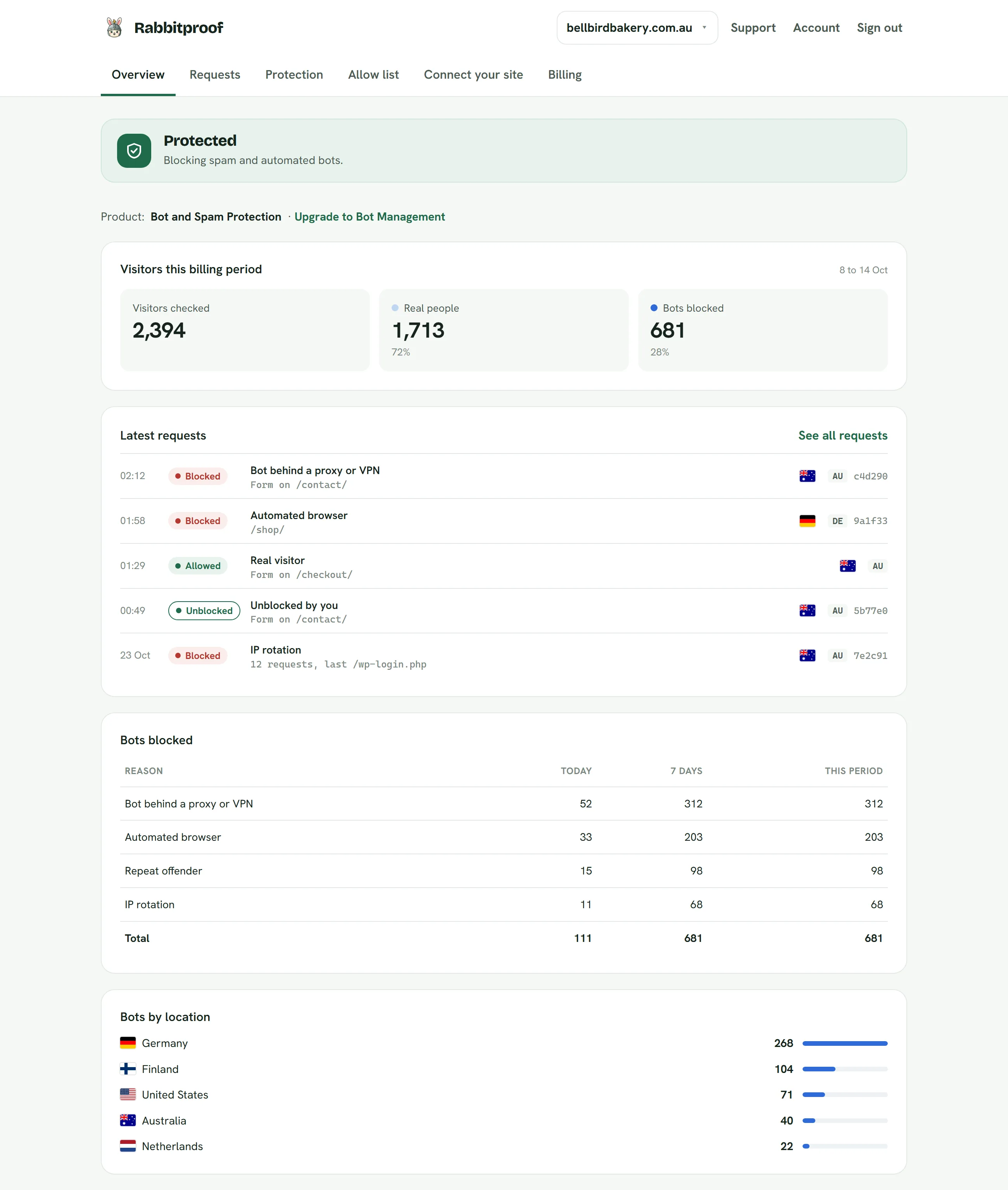
Task: Click the Bots blocked blue dot
Action: click(654, 308)
